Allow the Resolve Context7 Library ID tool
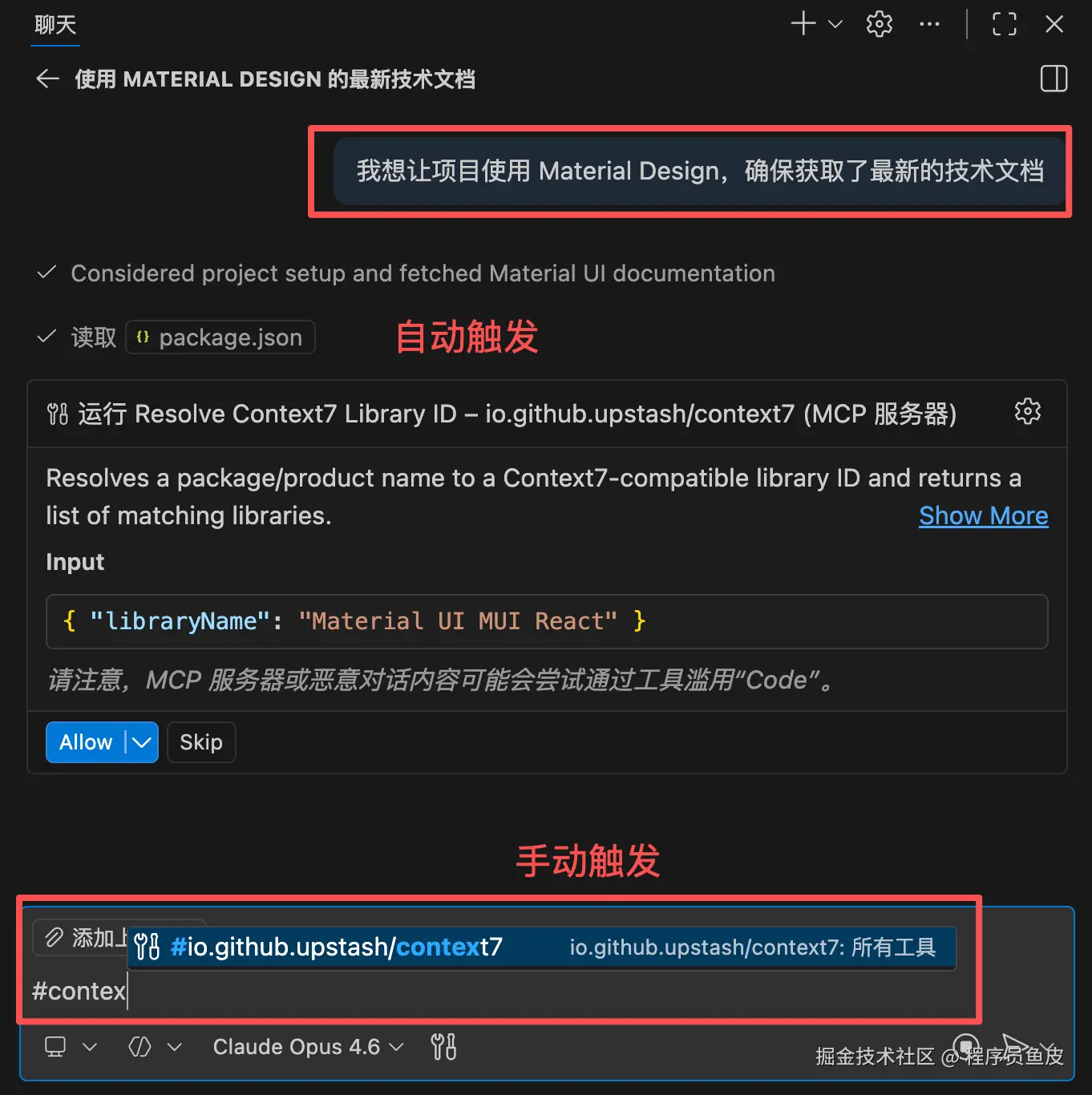Screen dimensions: 1092x1095 coord(85,742)
